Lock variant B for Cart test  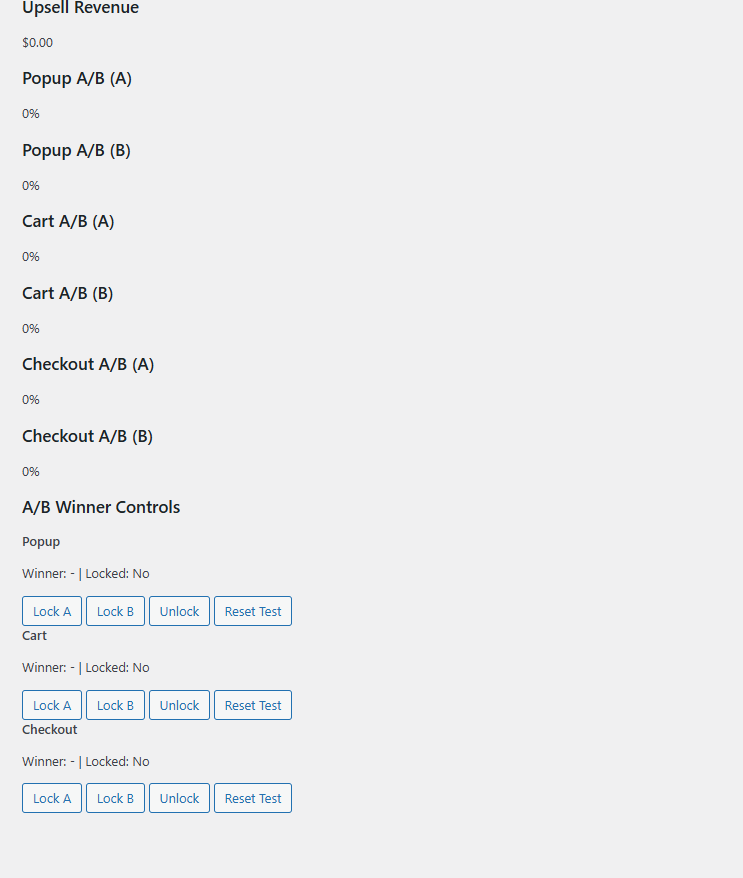115,705
